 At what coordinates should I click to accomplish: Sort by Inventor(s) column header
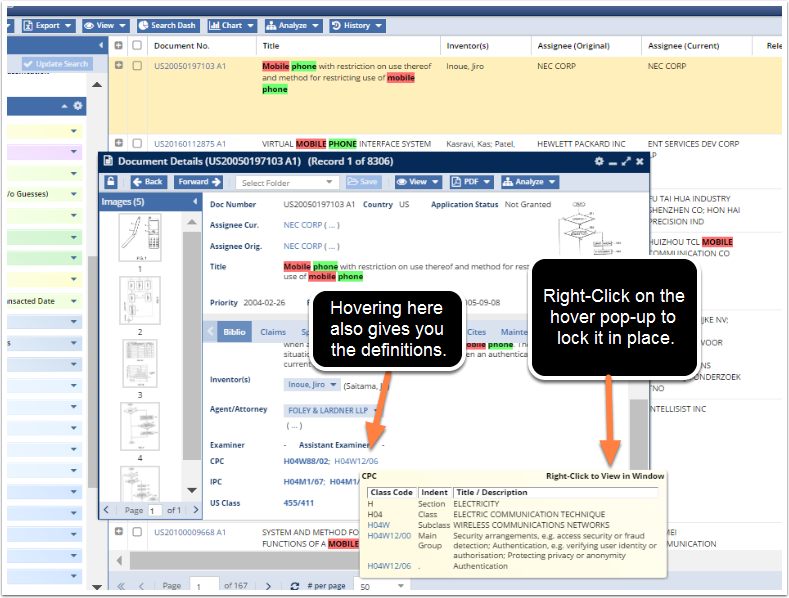point(467,46)
